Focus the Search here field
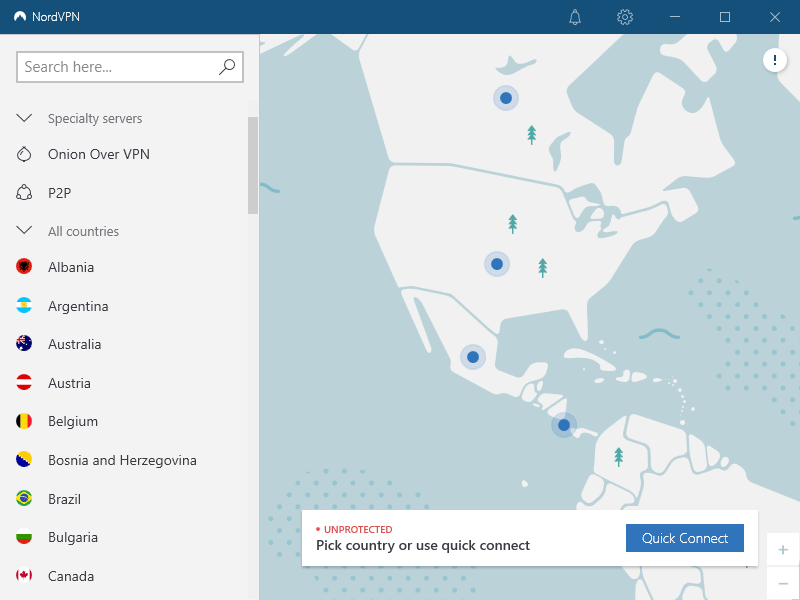Screen dimensions: 800x600 130,67
